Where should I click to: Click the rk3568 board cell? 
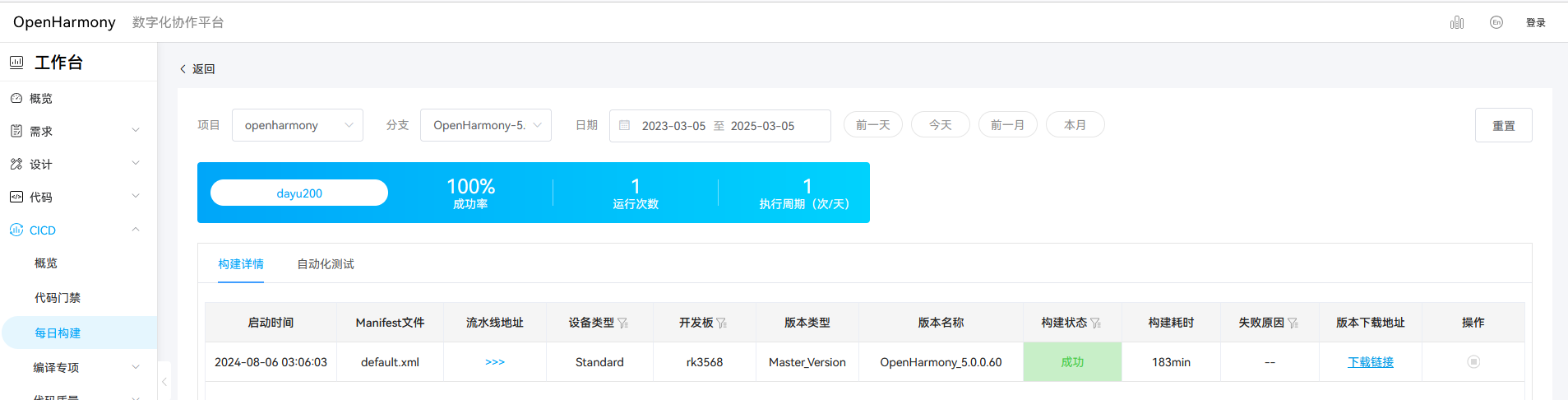point(705,362)
